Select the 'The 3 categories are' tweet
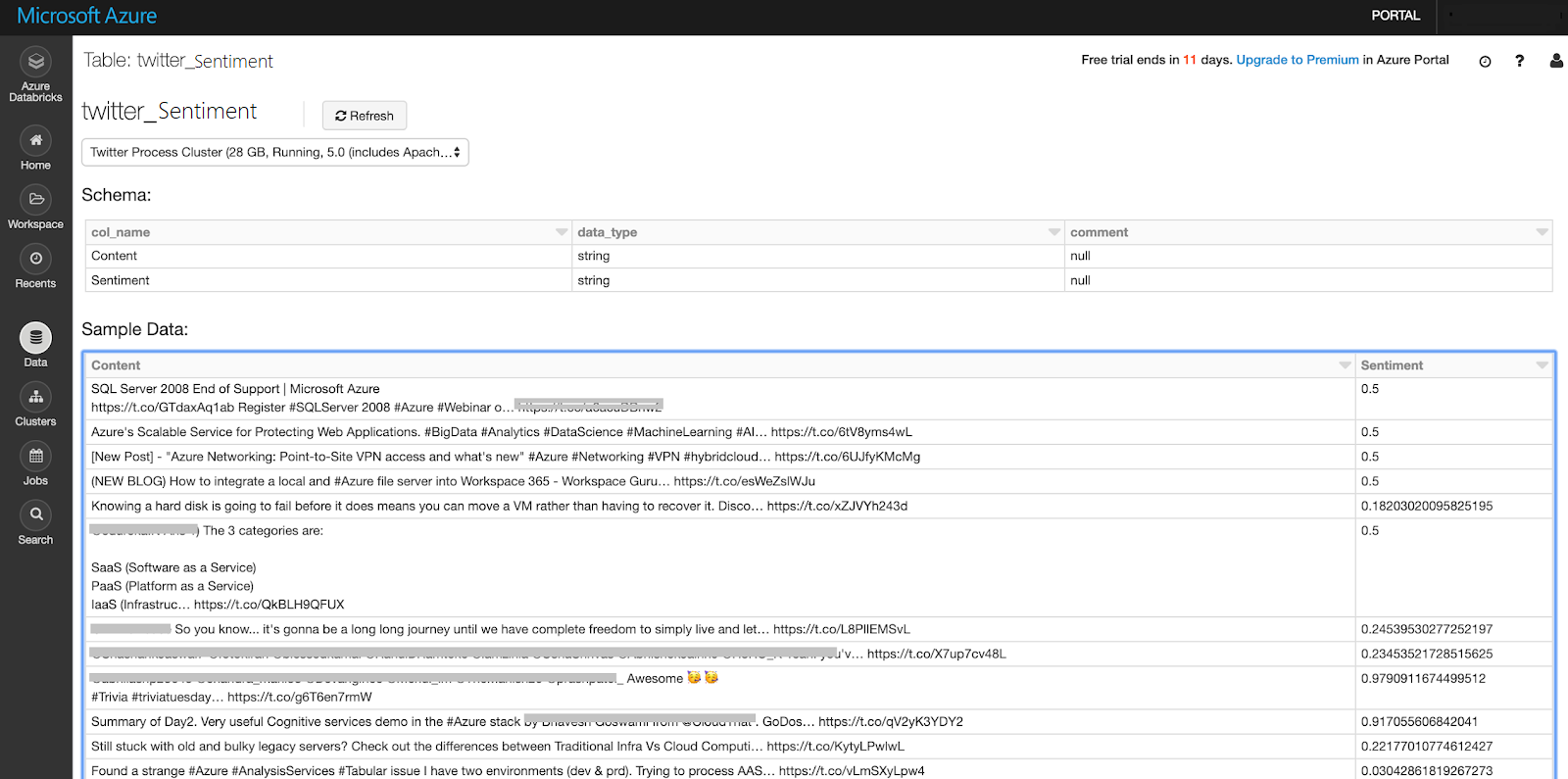The height and width of the screenshot is (779, 1568). pyautogui.click(x=719, y=567)
